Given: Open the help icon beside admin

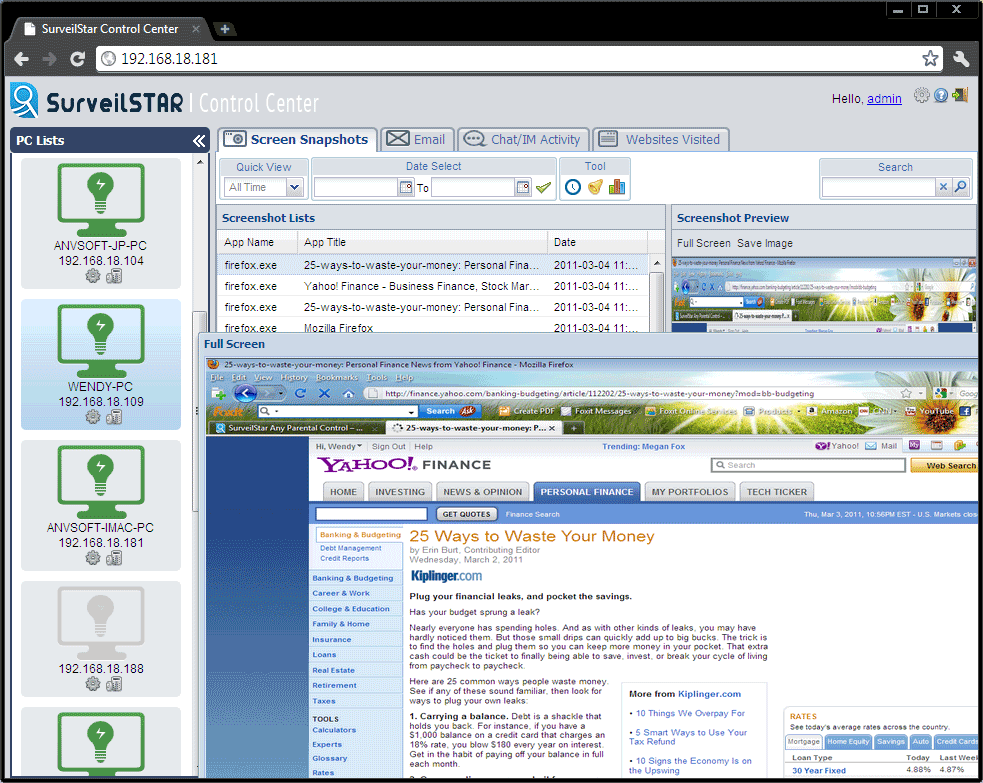Looking at the screenshot, I should click(940, 95).
